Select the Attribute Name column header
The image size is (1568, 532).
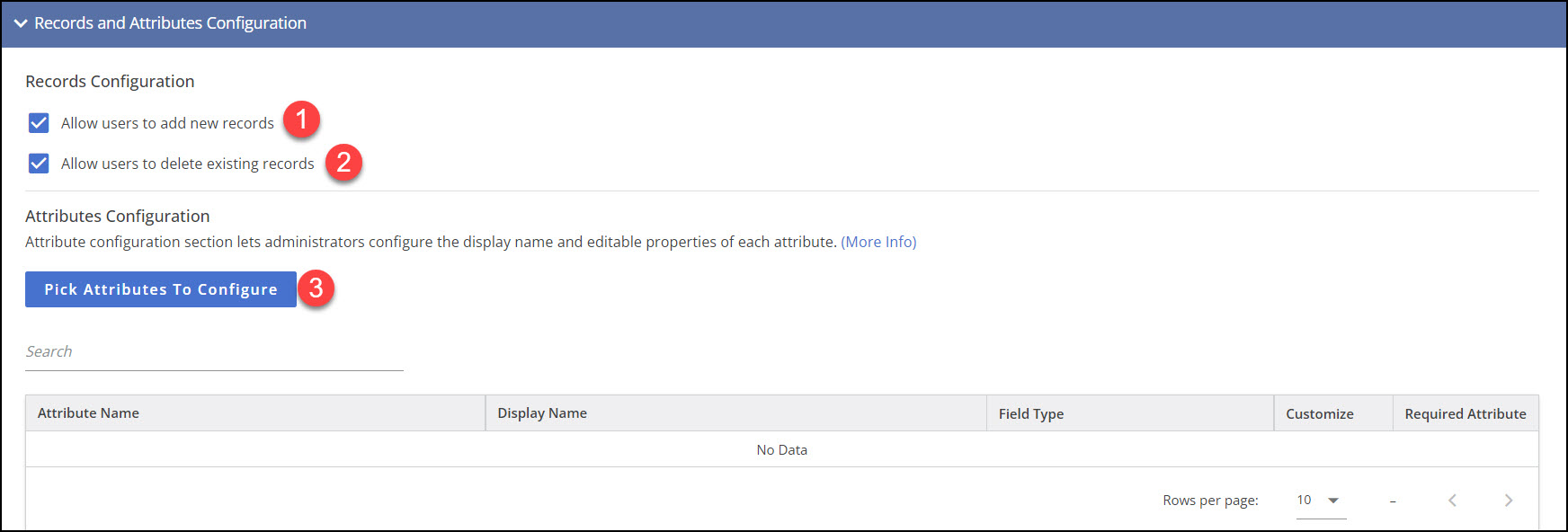click(88, 412)
